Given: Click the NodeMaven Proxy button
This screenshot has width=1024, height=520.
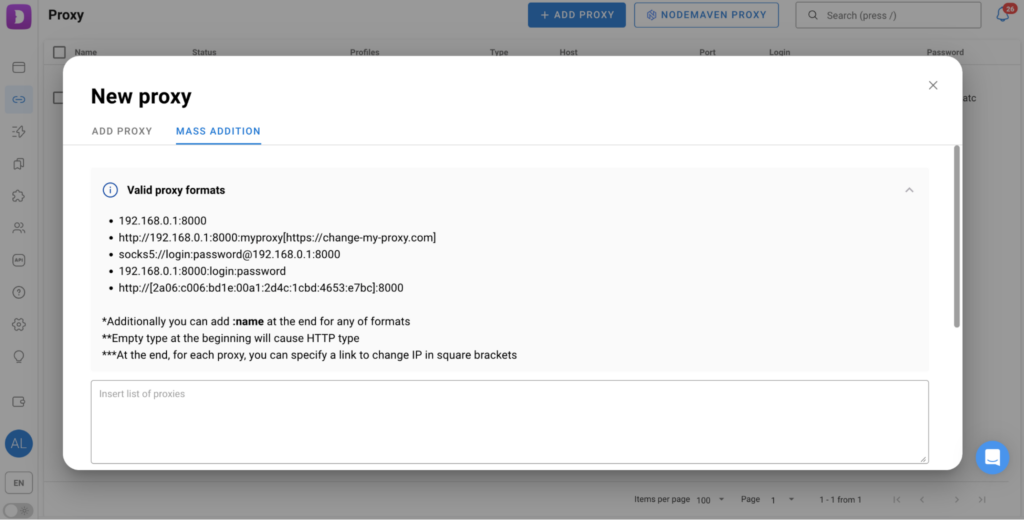Looking at the screenshot, I should tap(706, 15).
